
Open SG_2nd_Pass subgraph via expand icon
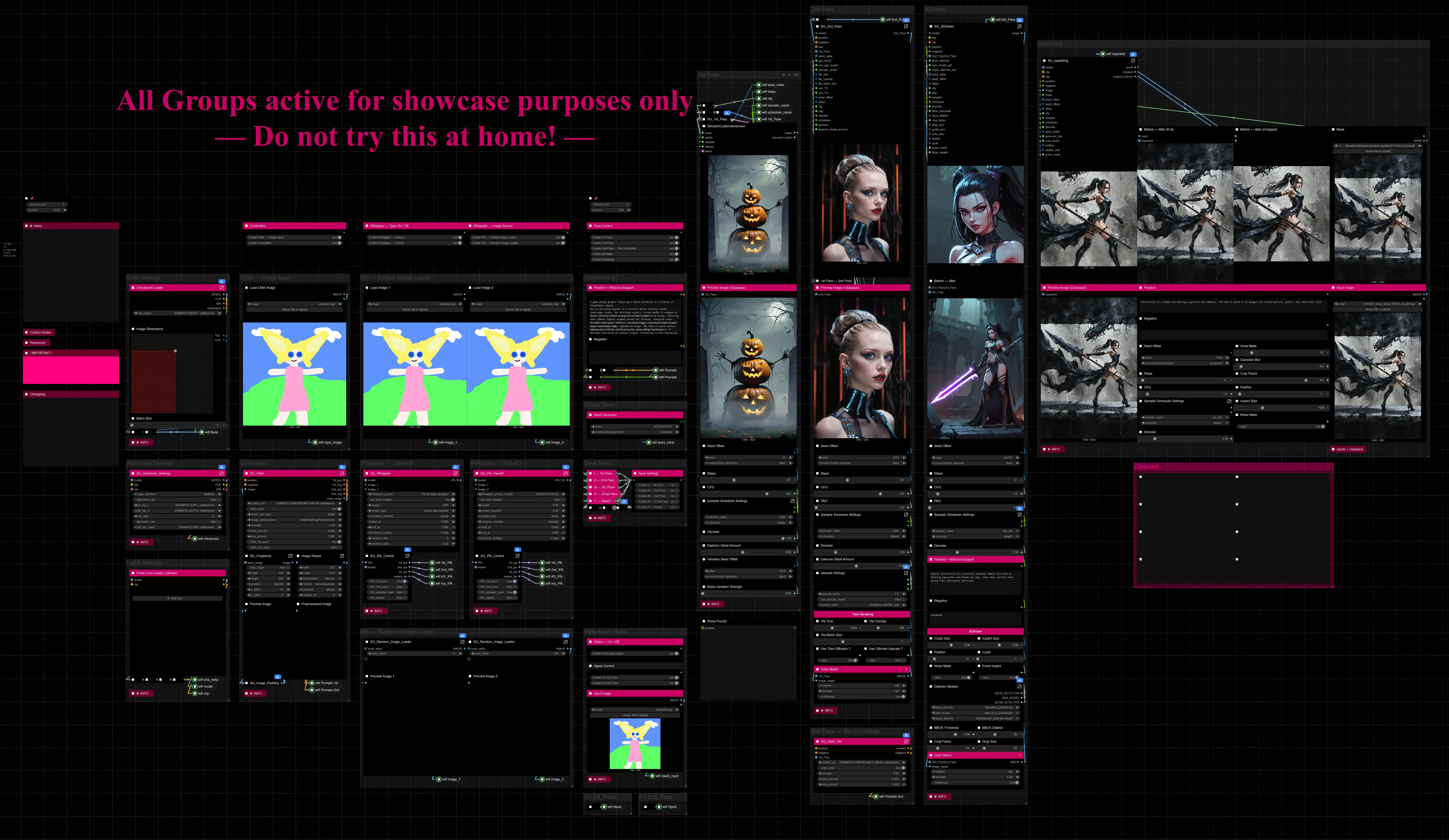click(906, 26)
